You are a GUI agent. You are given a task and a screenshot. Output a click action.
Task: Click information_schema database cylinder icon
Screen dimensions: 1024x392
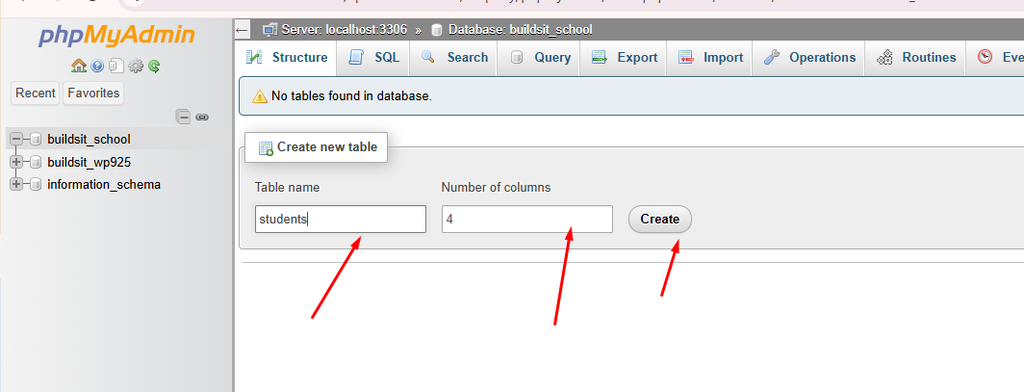tap(36, 184)
